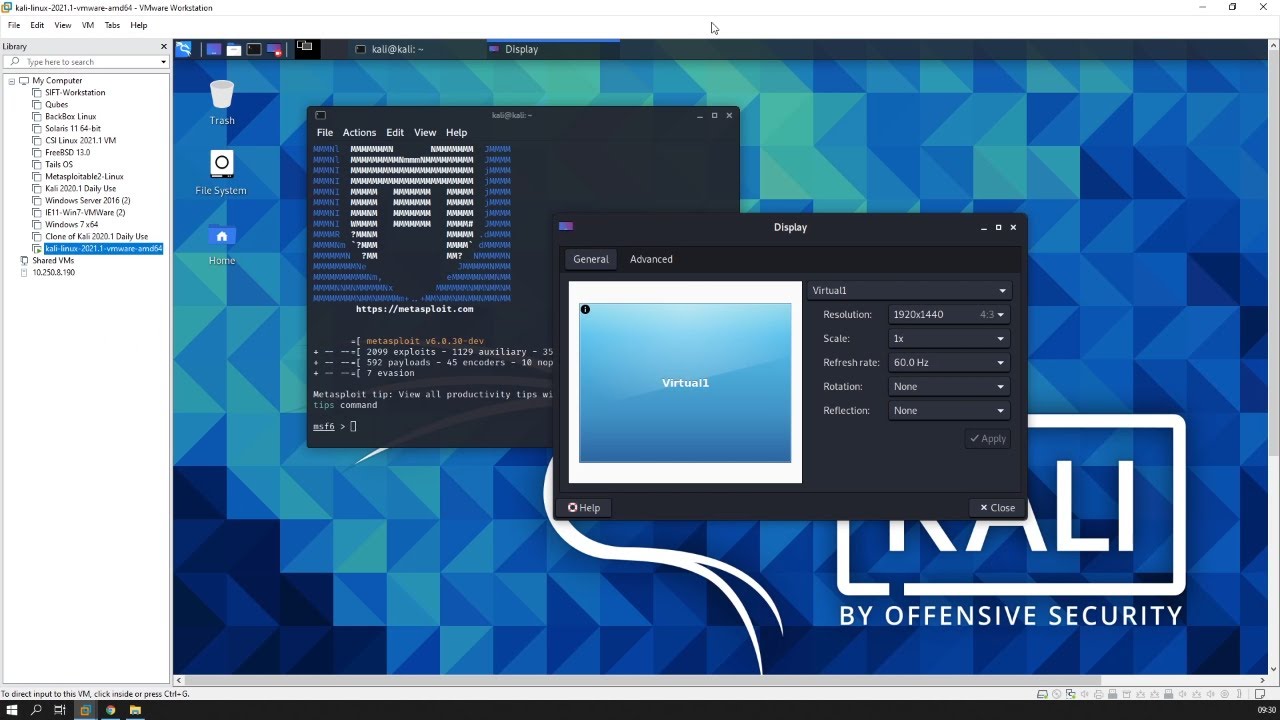The width and height of the screenshot is (1280, 720).
Task: Open terminal Actions menu
Action: [x=359, y=132]
